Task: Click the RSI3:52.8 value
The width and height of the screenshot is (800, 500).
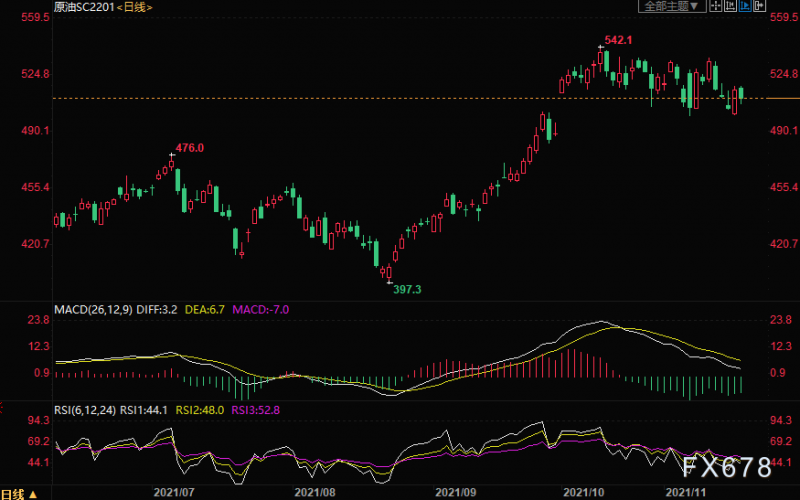Action: [x=256, y=410]
